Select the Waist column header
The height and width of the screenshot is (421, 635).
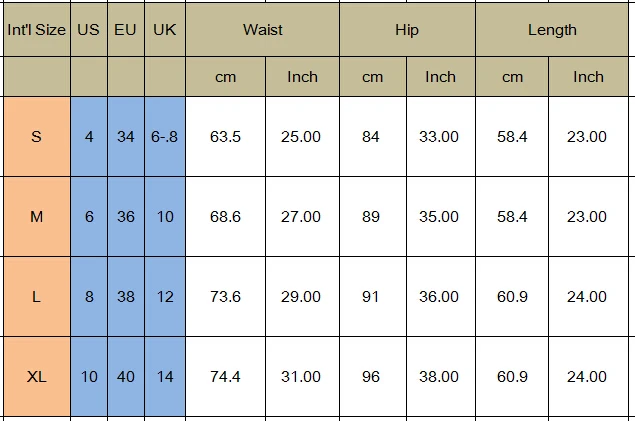pyautogui.click(x=262, y=30)
